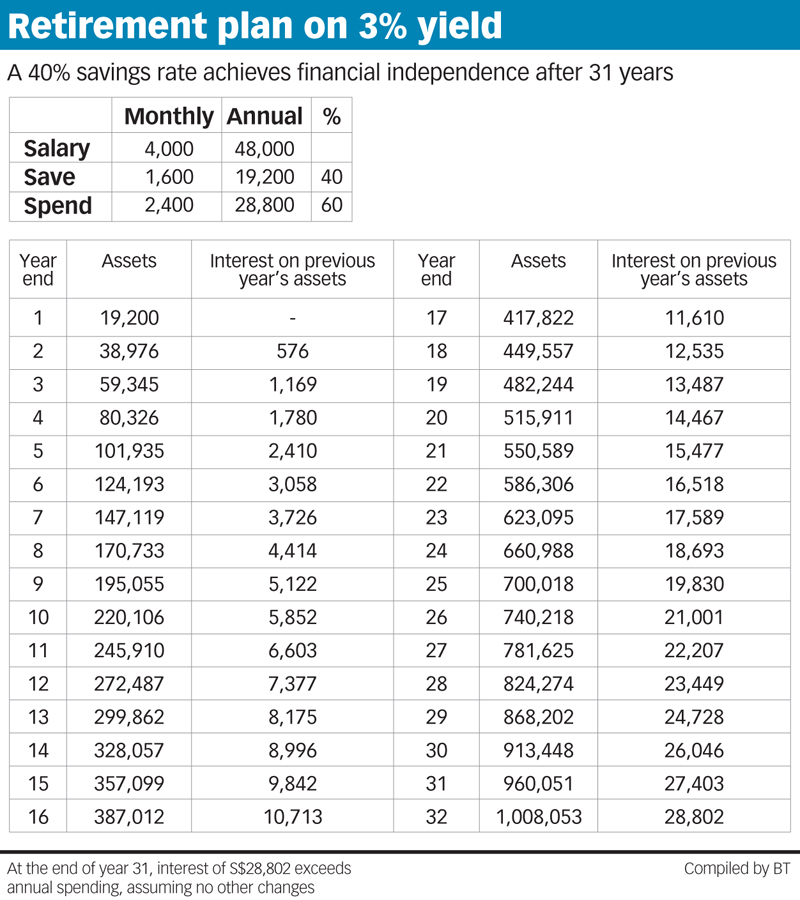Click the 60 percent spend cell
The width and height of the screenshot is (800, 900).
pos(332,206)
